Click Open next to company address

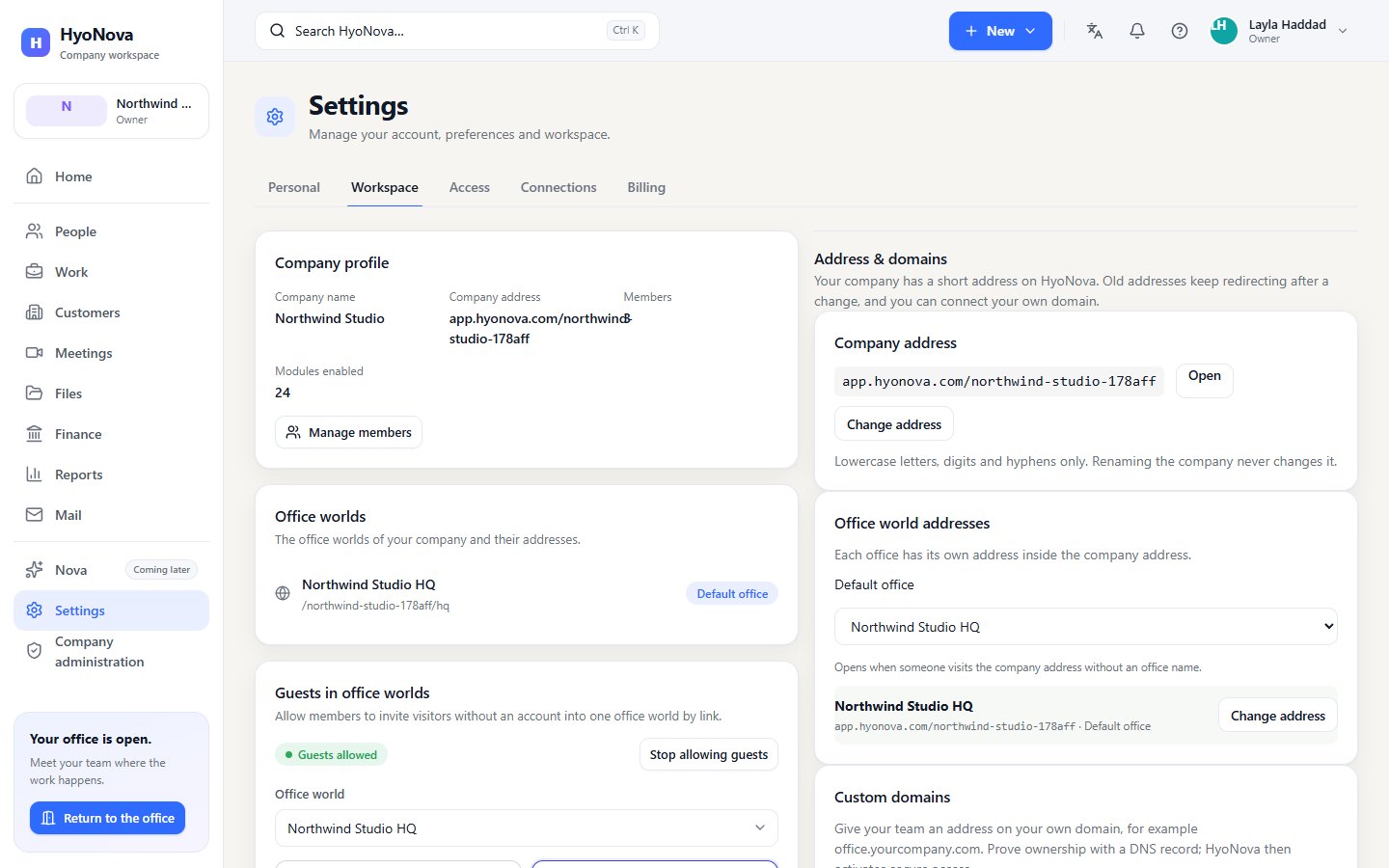coord(1205,380)
